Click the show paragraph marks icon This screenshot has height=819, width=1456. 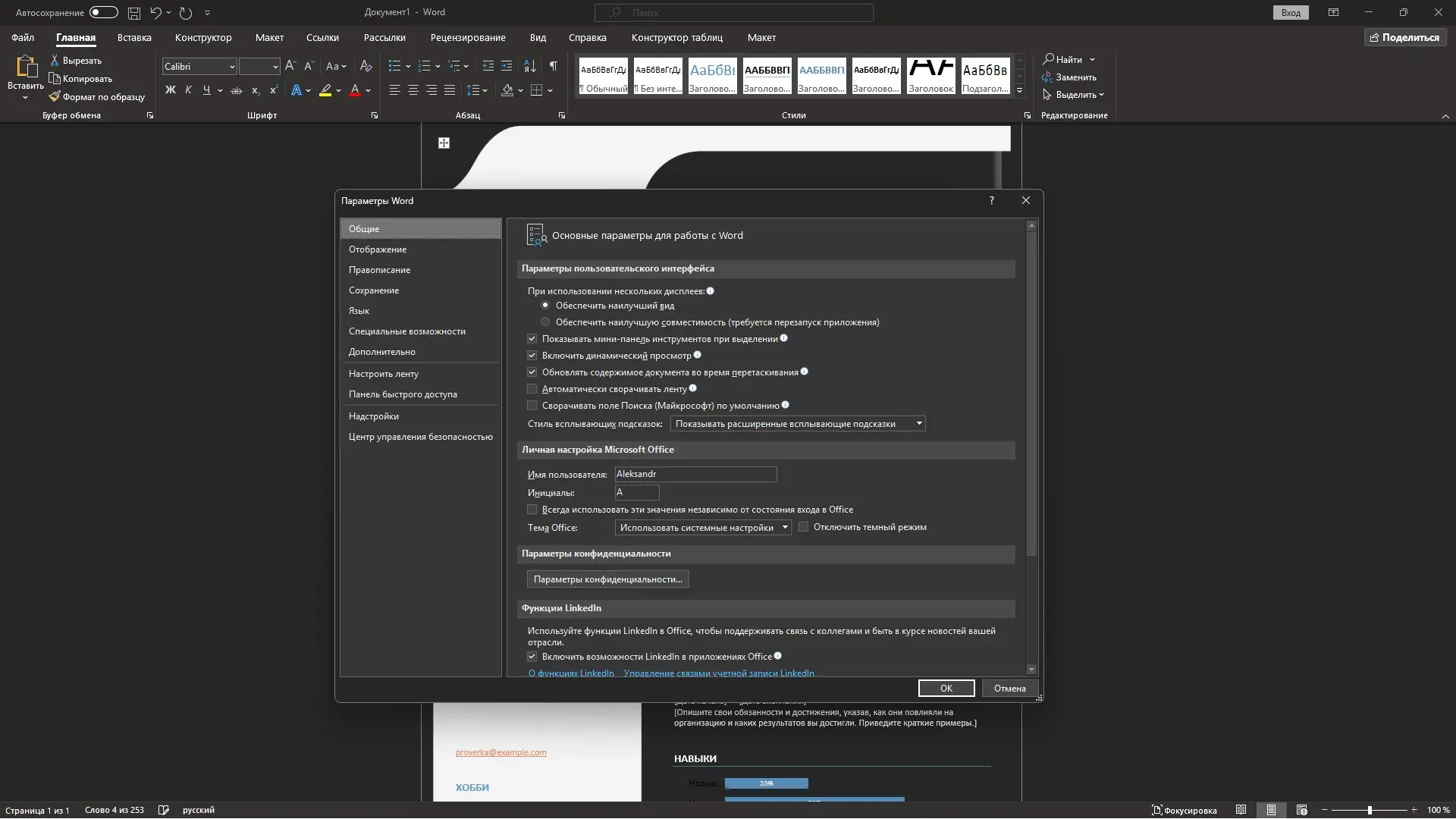coord(554,66)
